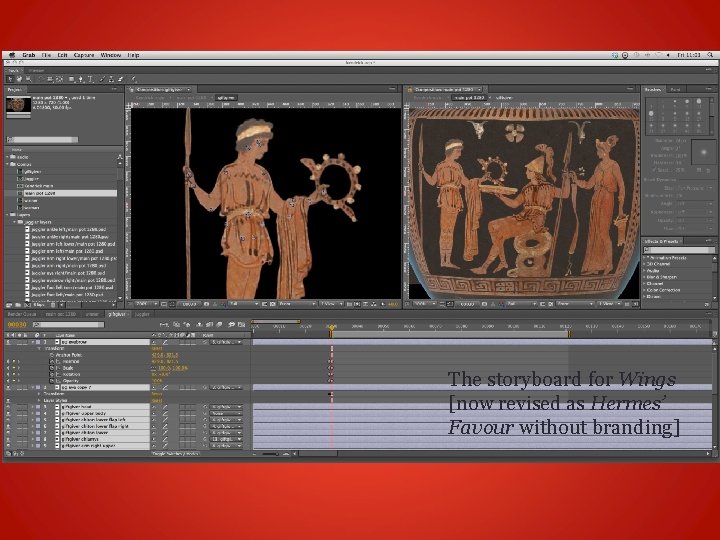This screenshot has width=720, height=540.
Task: Toggle visibility of layer 'pg hgiver head'
Action: 8,406
